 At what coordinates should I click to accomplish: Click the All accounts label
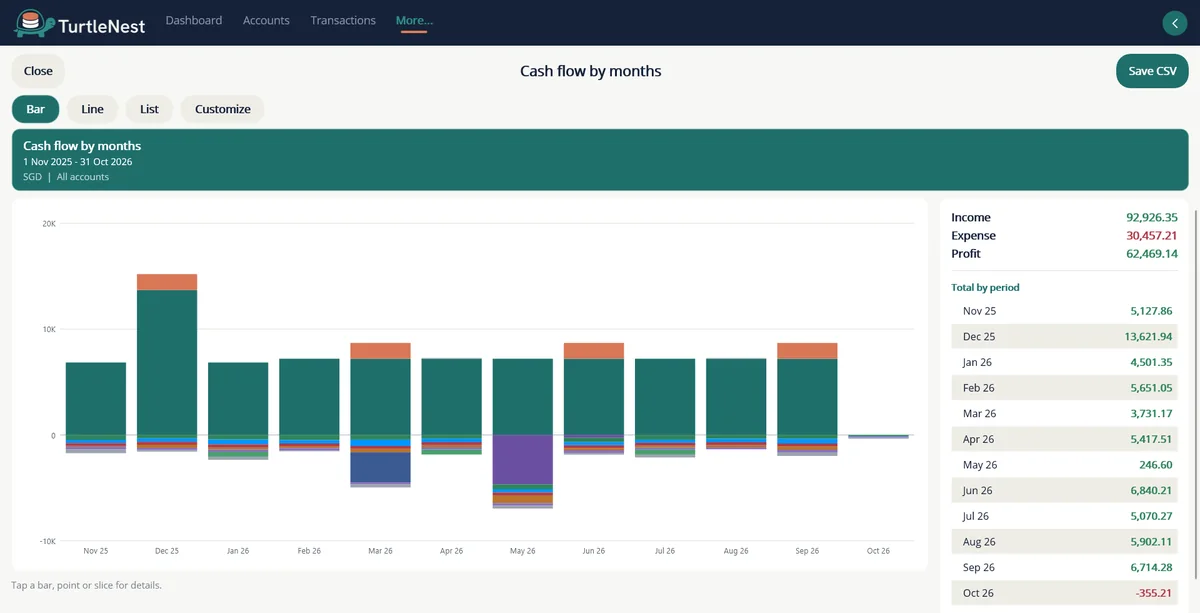coord(83,177)
